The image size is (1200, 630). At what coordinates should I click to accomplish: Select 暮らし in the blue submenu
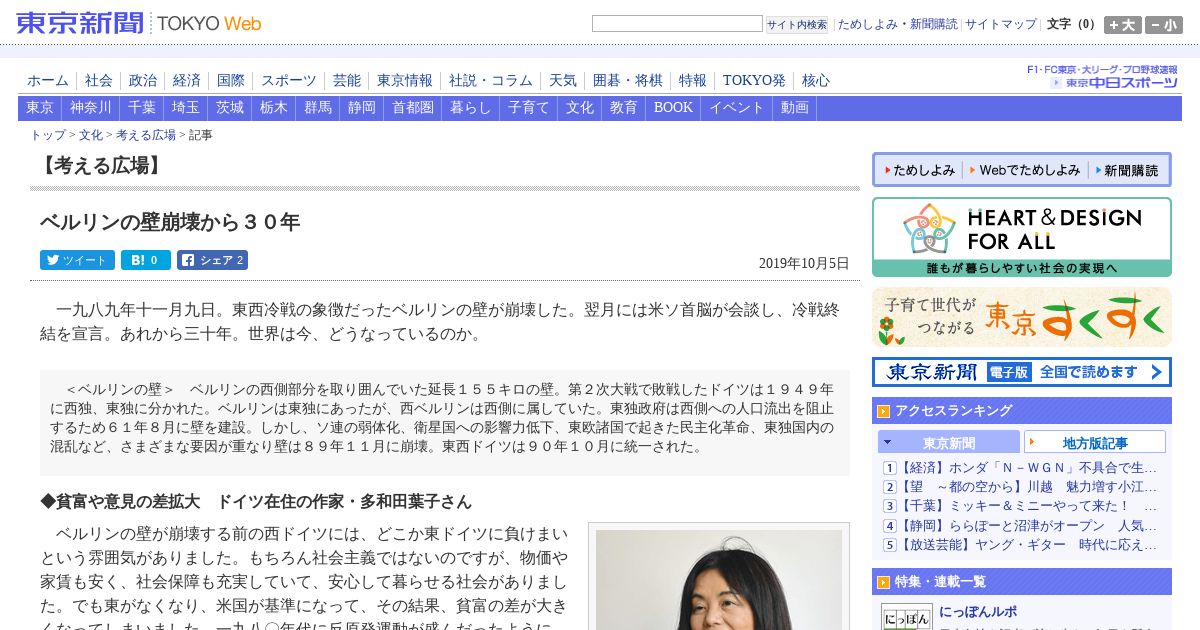[x=471, y=108]
